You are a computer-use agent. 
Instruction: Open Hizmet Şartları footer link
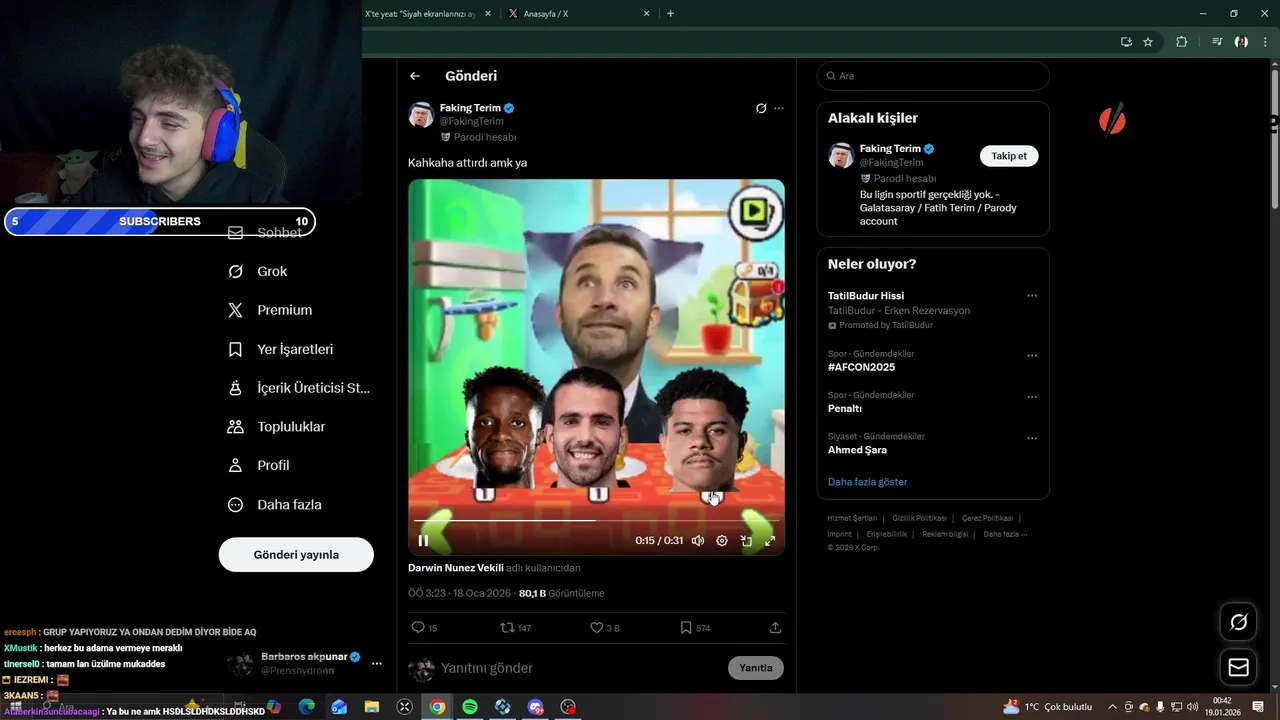point(852,518)
